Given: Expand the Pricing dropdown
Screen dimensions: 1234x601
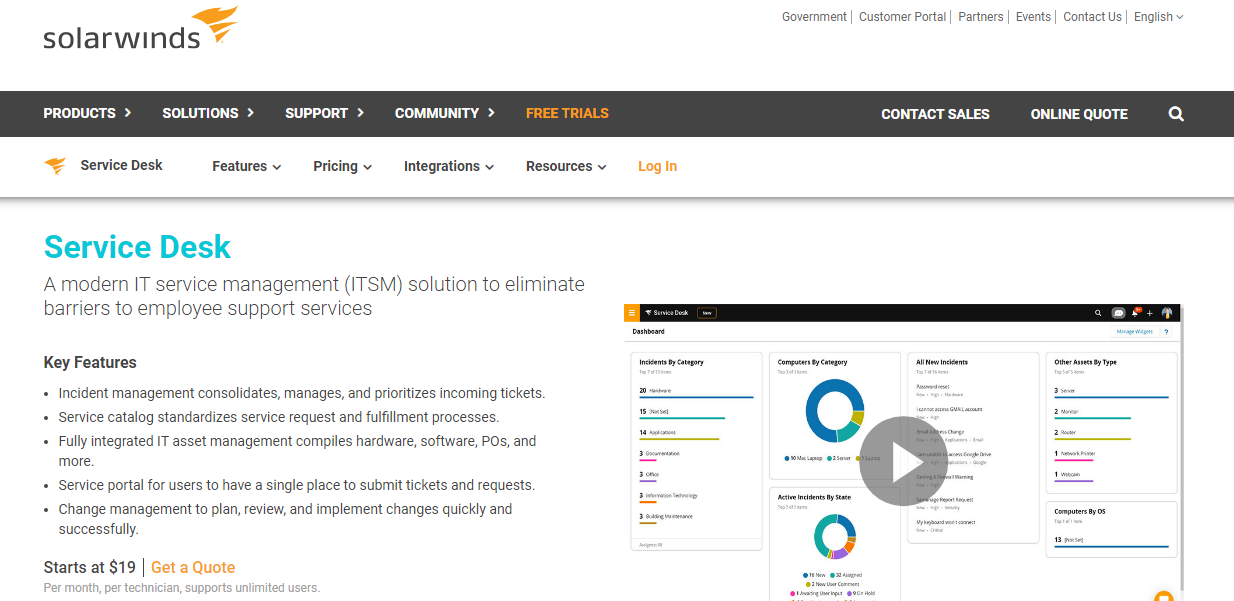Looking at the screenshot, I should coord(343,166).
